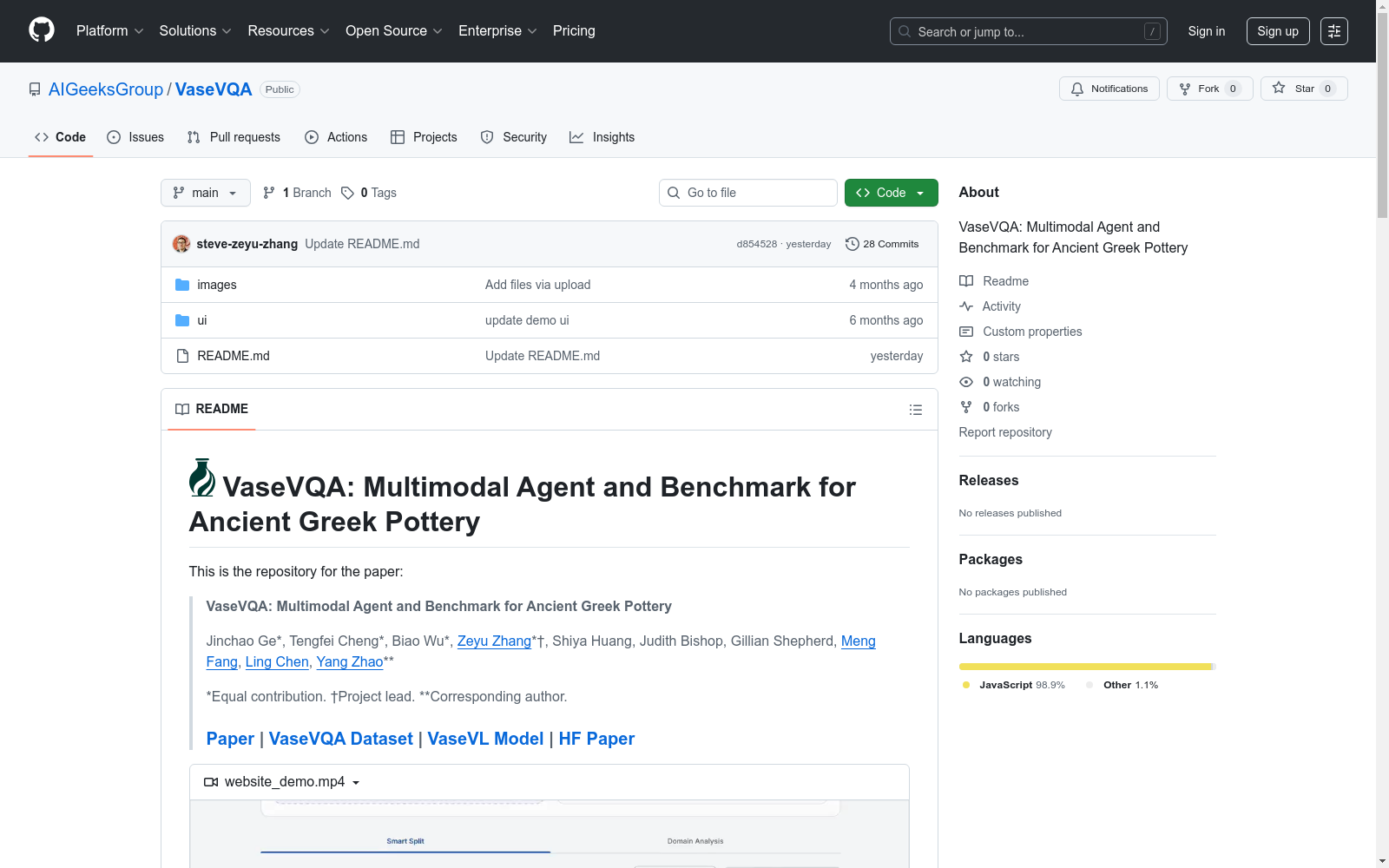The width and height of the screenshot is (1389, 868).
Task: Open the HF Paper link
Action: click(596, 739)
